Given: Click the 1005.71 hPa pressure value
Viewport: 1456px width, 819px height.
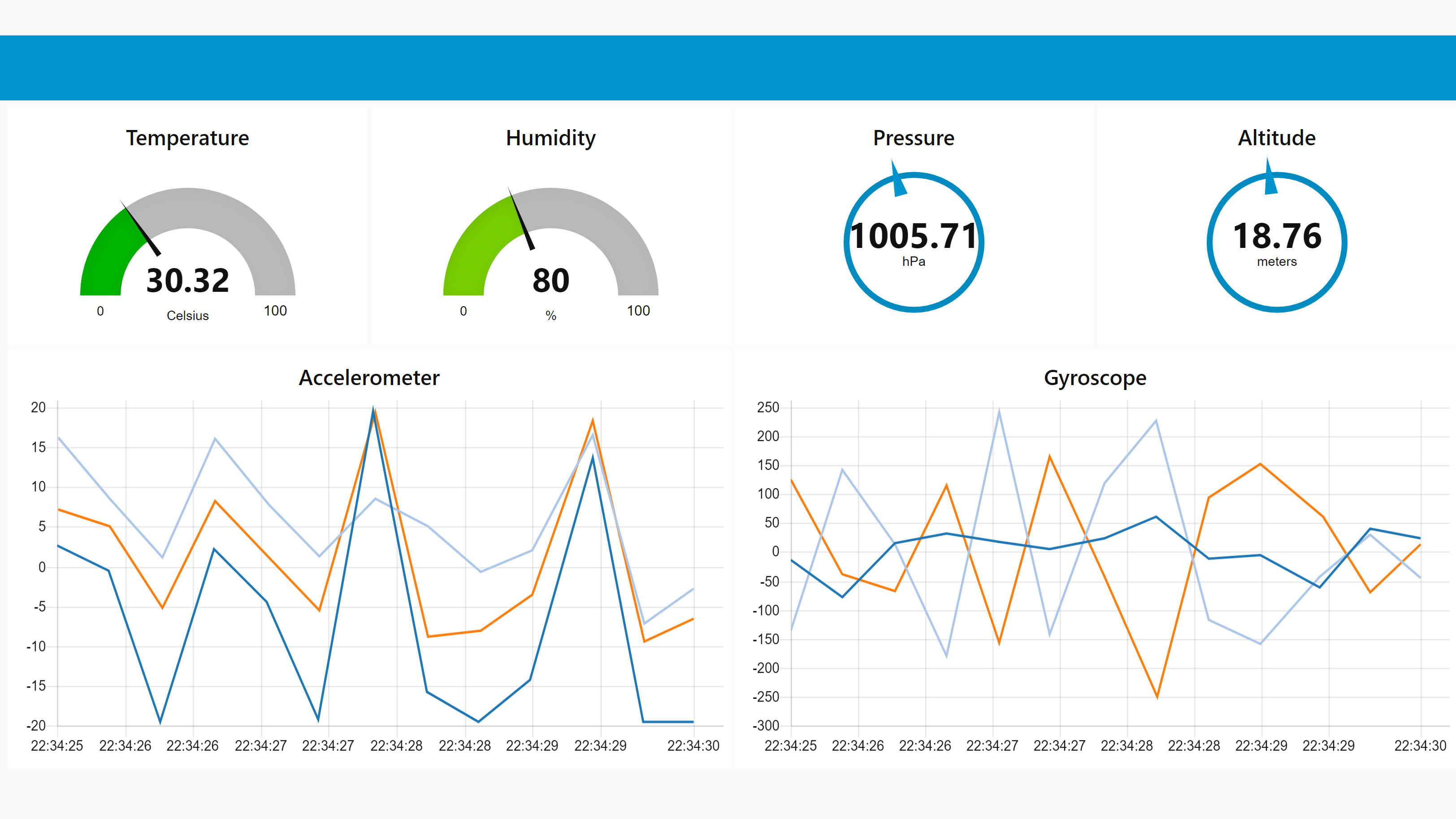Looking at the screenshot, I should pos(914,236).
